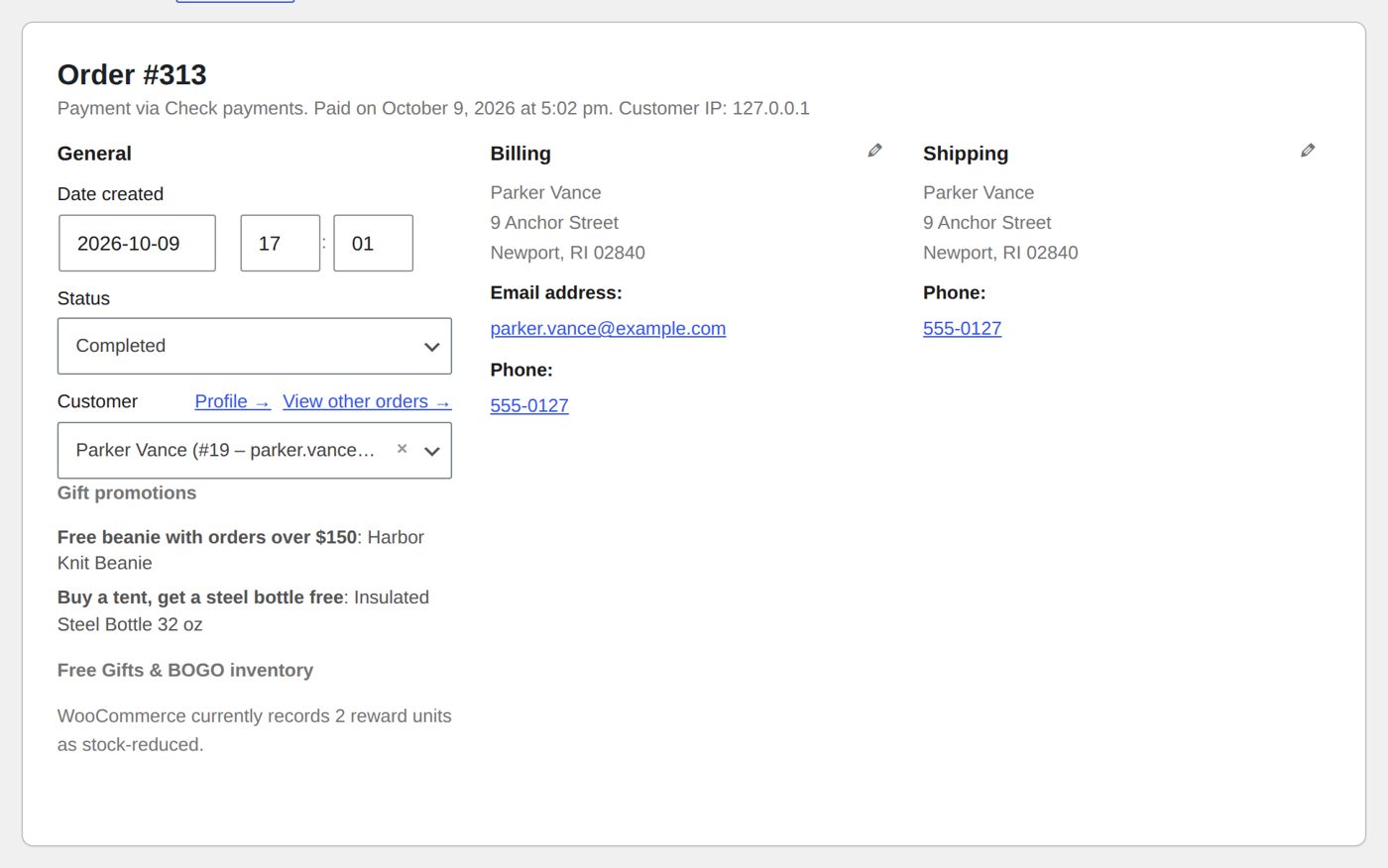
Task: Click billing street '9 Anchor Street'
Action: pos(554,223)
